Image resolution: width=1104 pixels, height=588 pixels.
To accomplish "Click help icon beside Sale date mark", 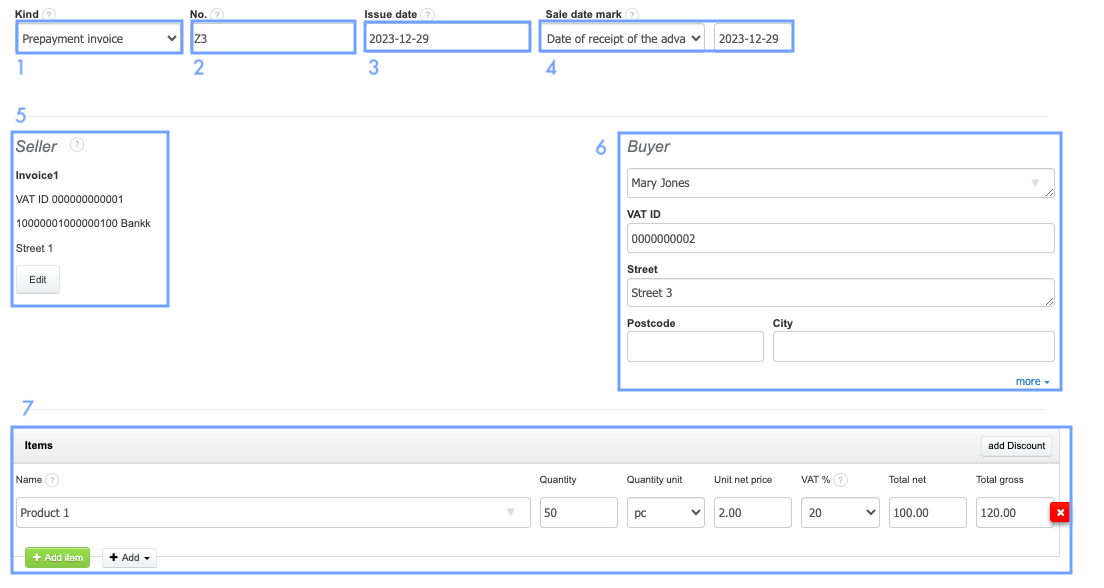I will click(632, 15).
